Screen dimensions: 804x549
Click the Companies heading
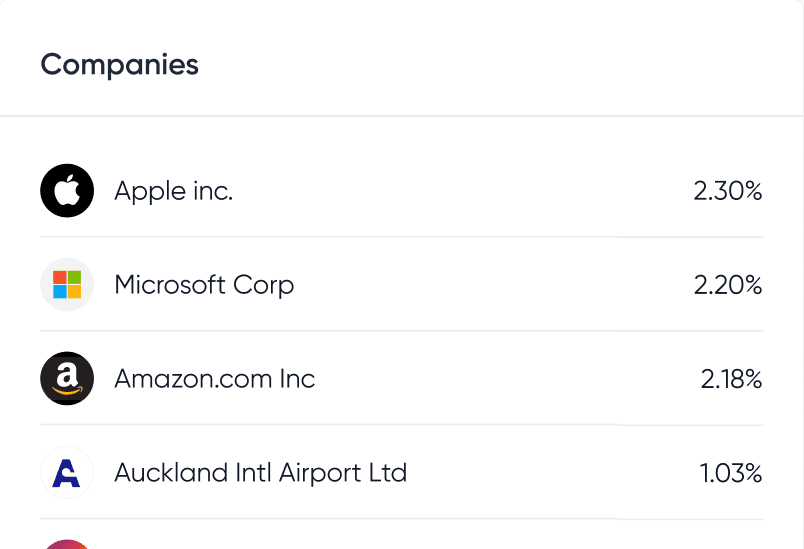click(119, 64)
